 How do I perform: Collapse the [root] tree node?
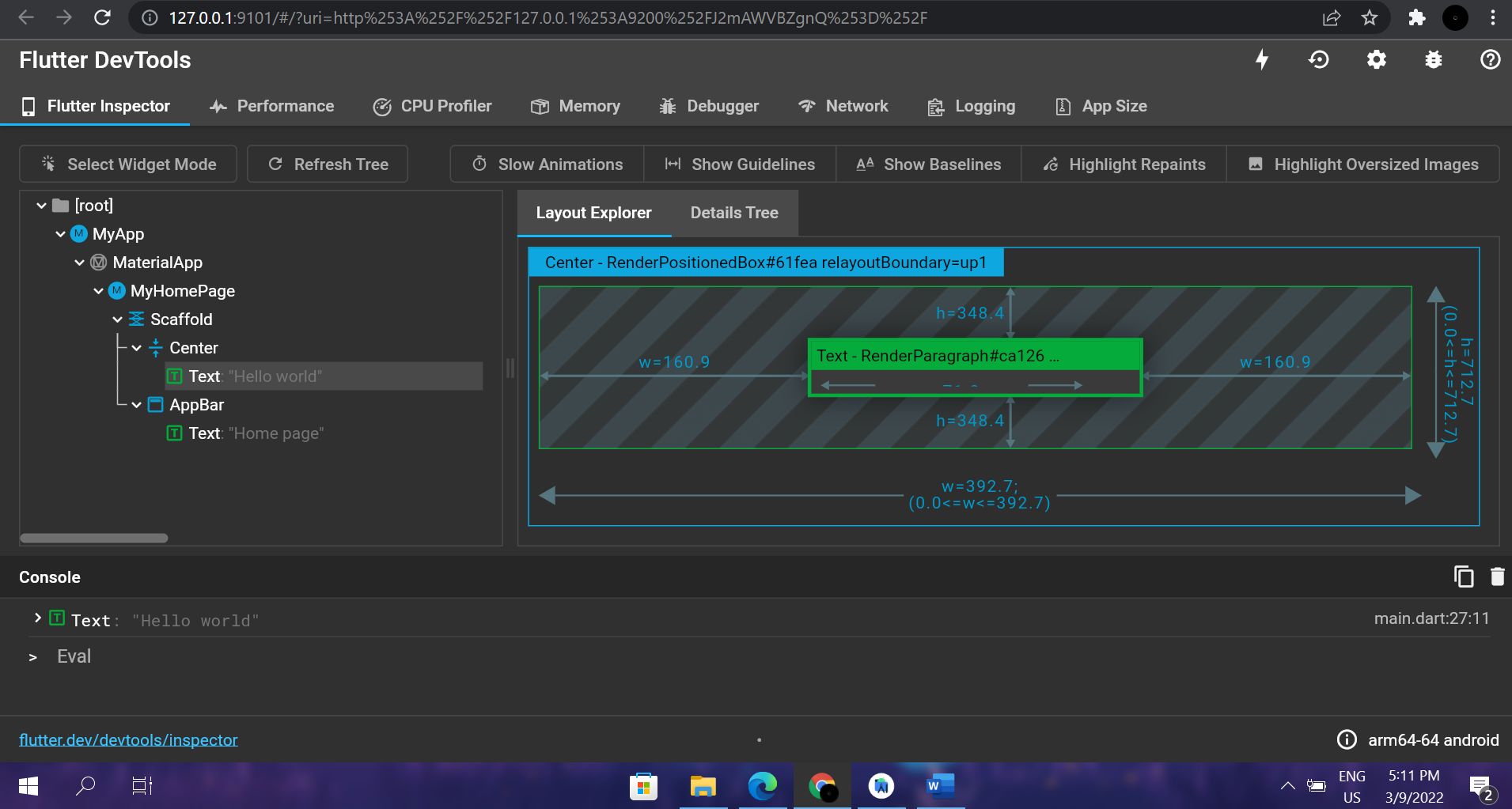click(41, 206)
